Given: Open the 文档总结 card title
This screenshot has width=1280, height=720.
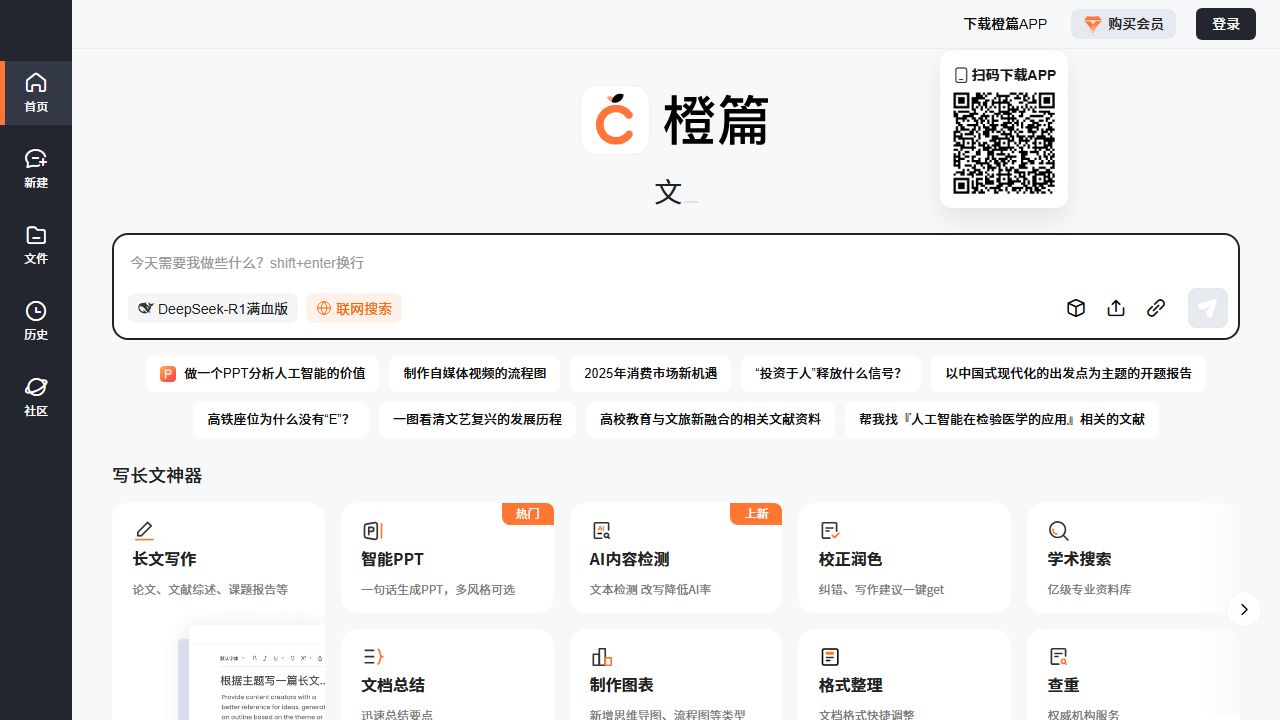Looking at the screenshot, I should 393,685.
